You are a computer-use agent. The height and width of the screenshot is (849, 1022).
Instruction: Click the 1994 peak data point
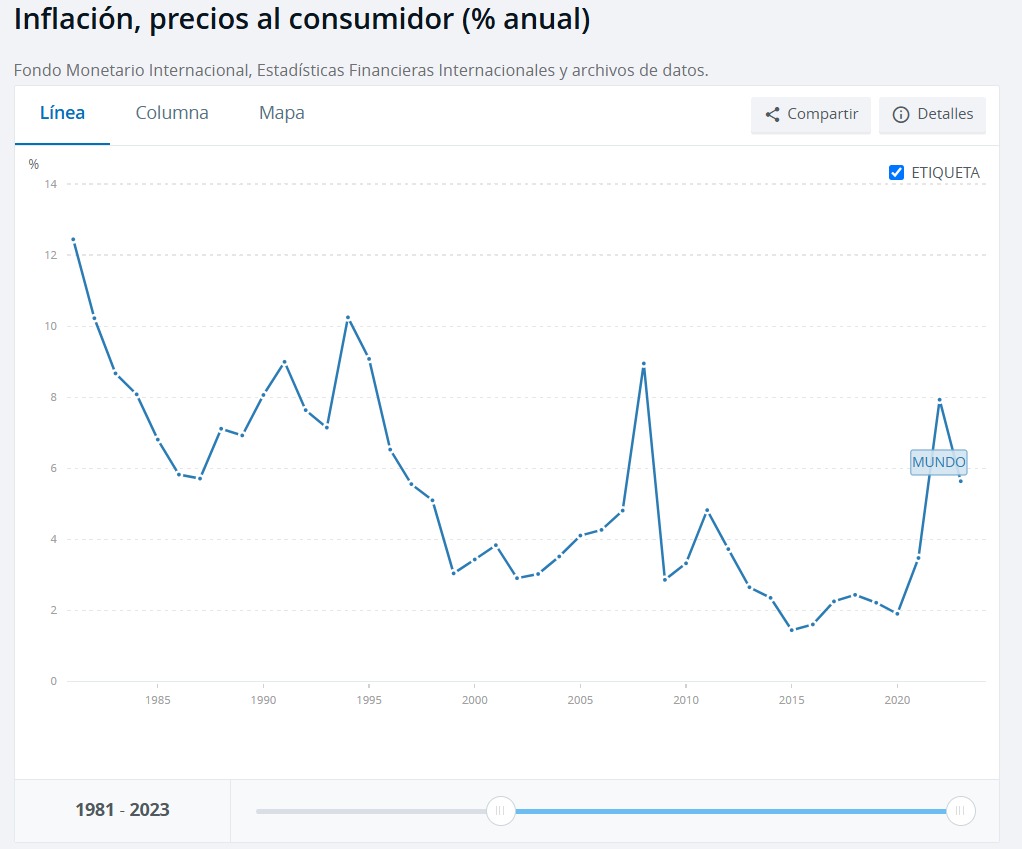click(x=348, y=318)
